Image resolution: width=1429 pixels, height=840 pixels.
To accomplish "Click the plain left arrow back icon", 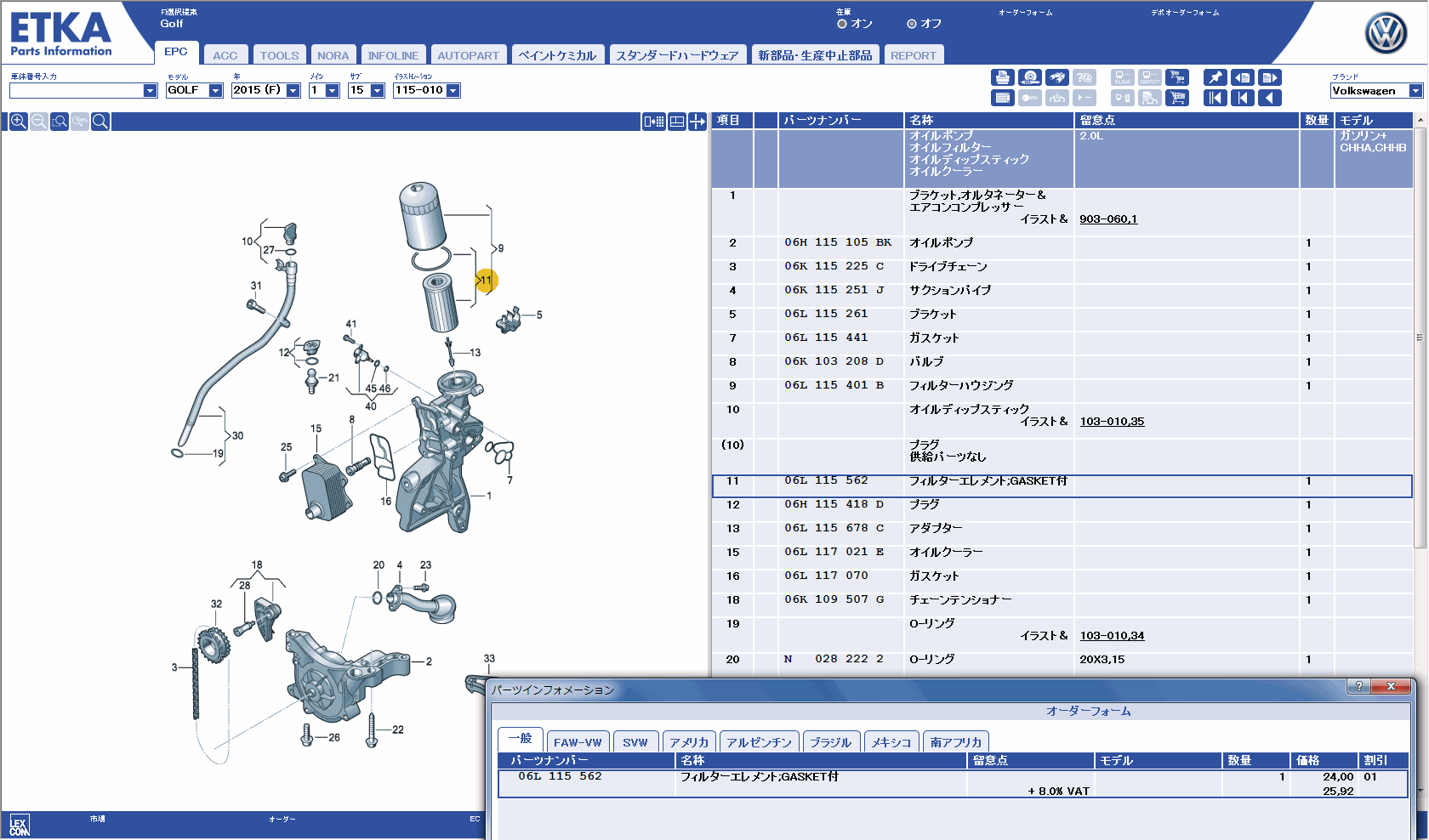I will coord(1270,98).
